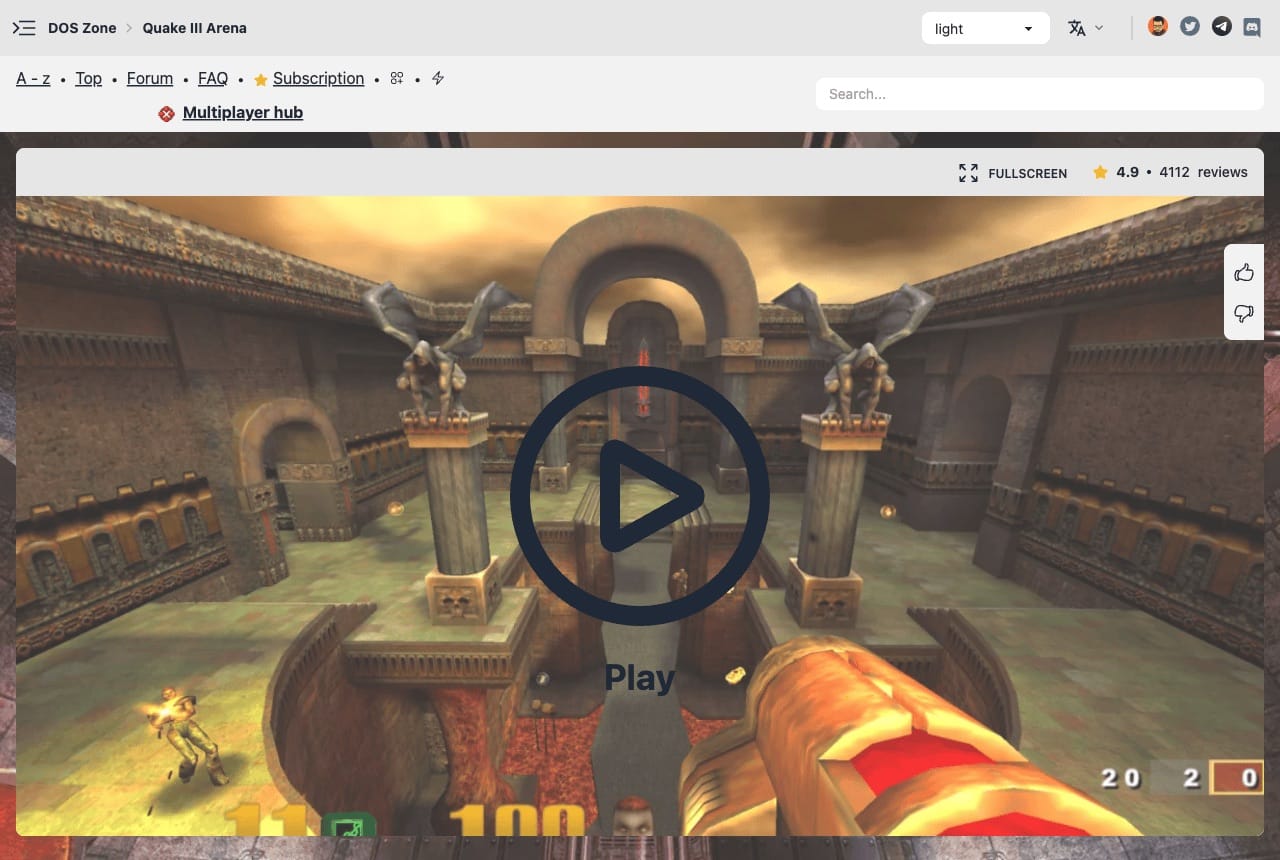Open the Multiplayer hub link
The height and width of the screenshot is (860, 1280).
click(243, 112)
